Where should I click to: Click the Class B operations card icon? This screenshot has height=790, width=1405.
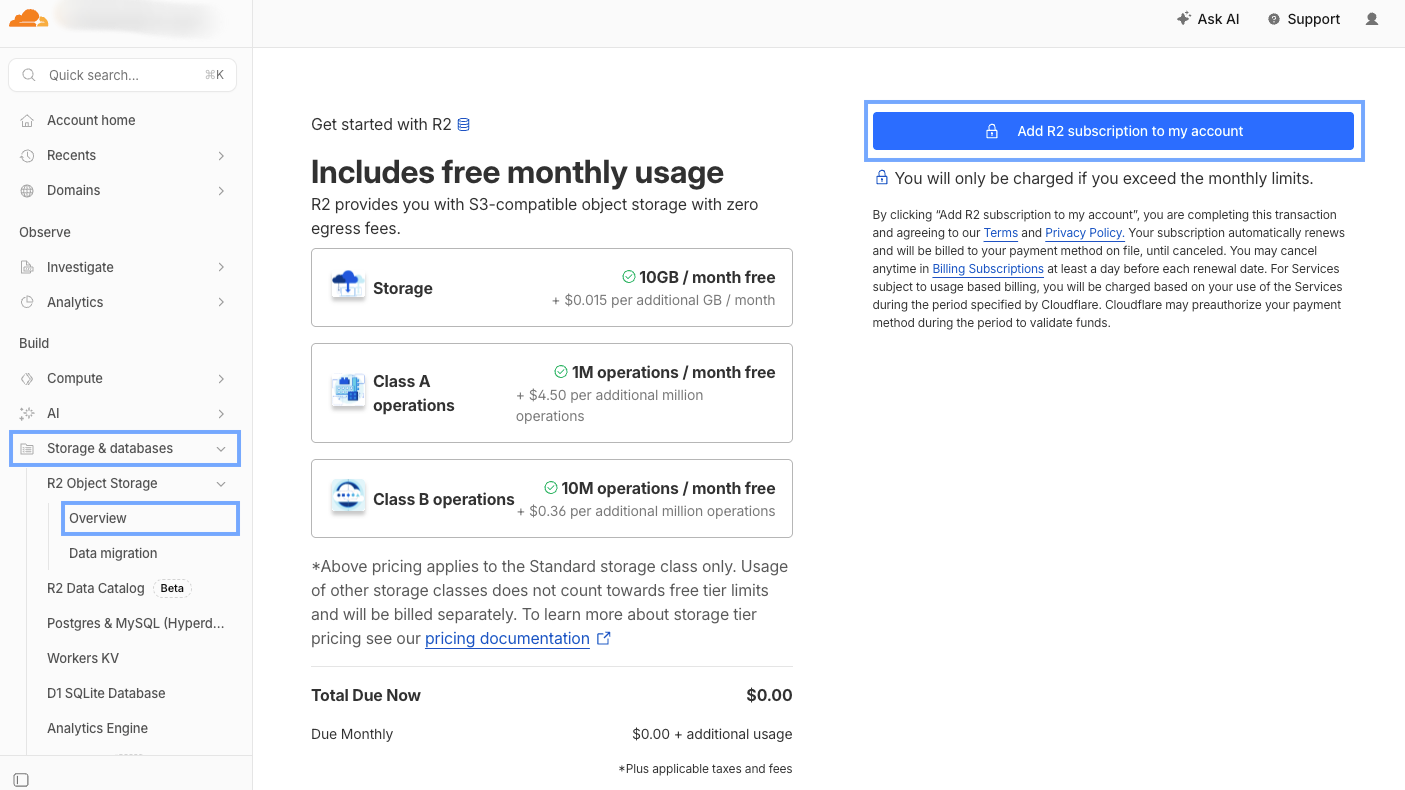348,497
